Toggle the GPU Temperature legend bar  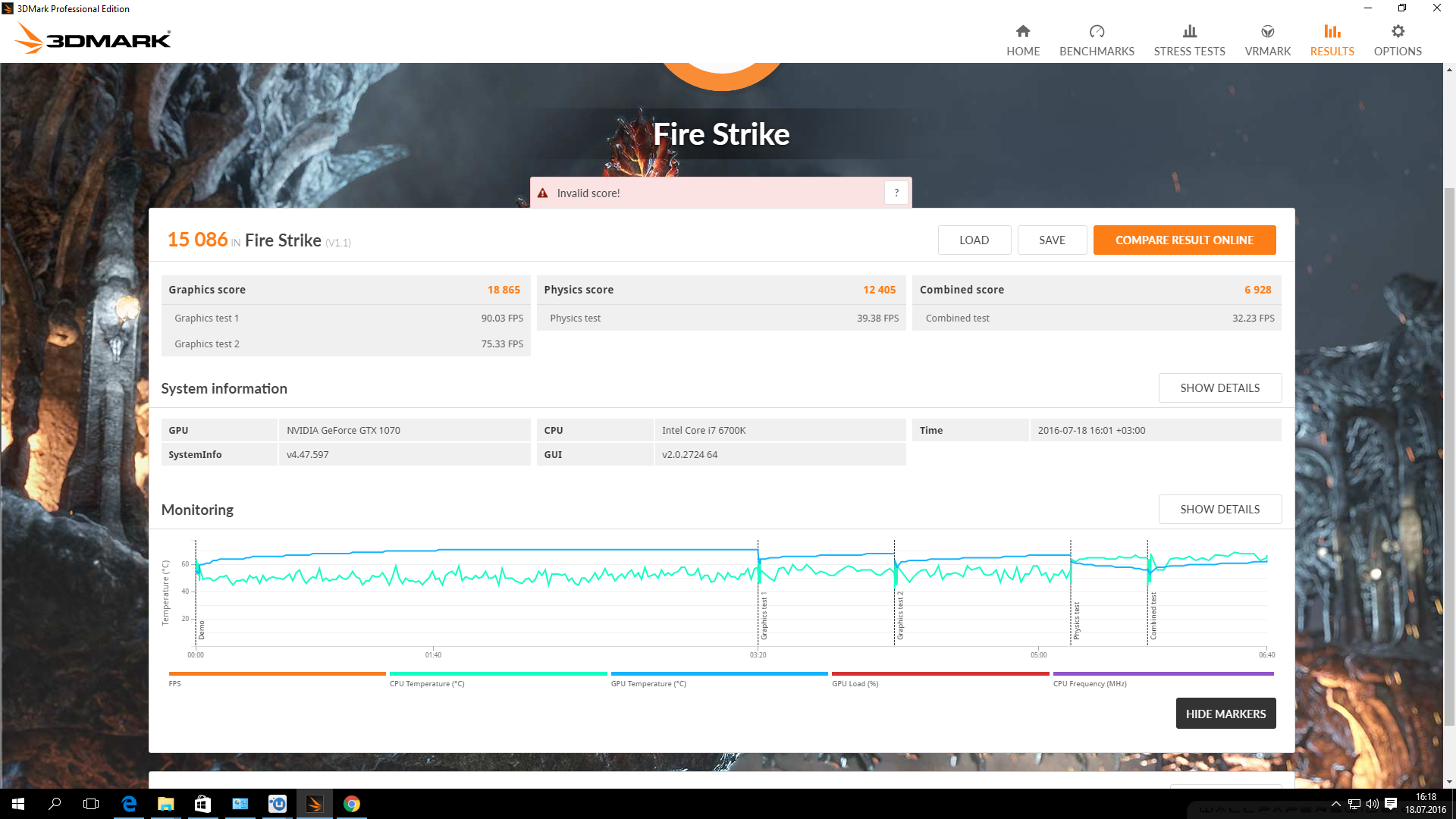coord(719,673)
